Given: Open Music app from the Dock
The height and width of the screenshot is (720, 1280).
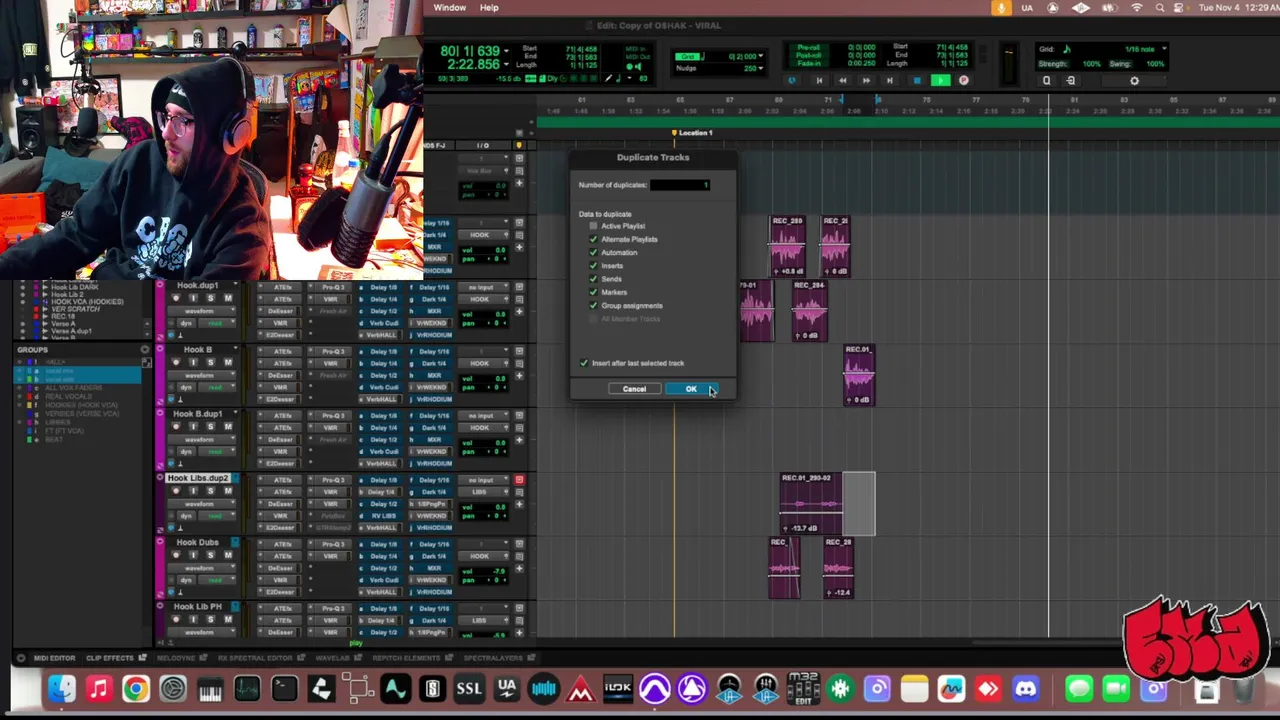Looking at the screenshot, I should click(99, 689).
